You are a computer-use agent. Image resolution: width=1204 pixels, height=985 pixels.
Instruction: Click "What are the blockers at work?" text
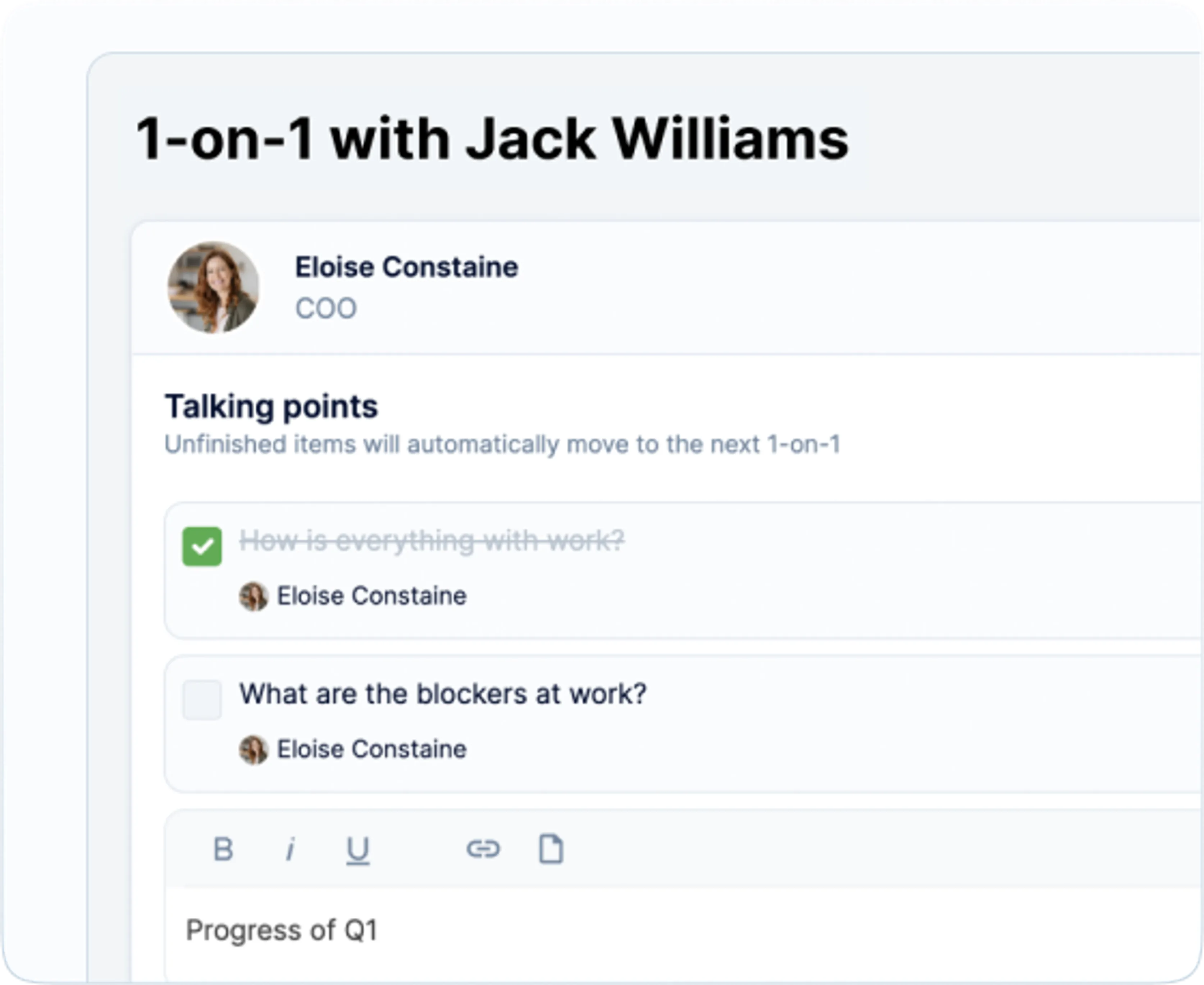(442, 693)
